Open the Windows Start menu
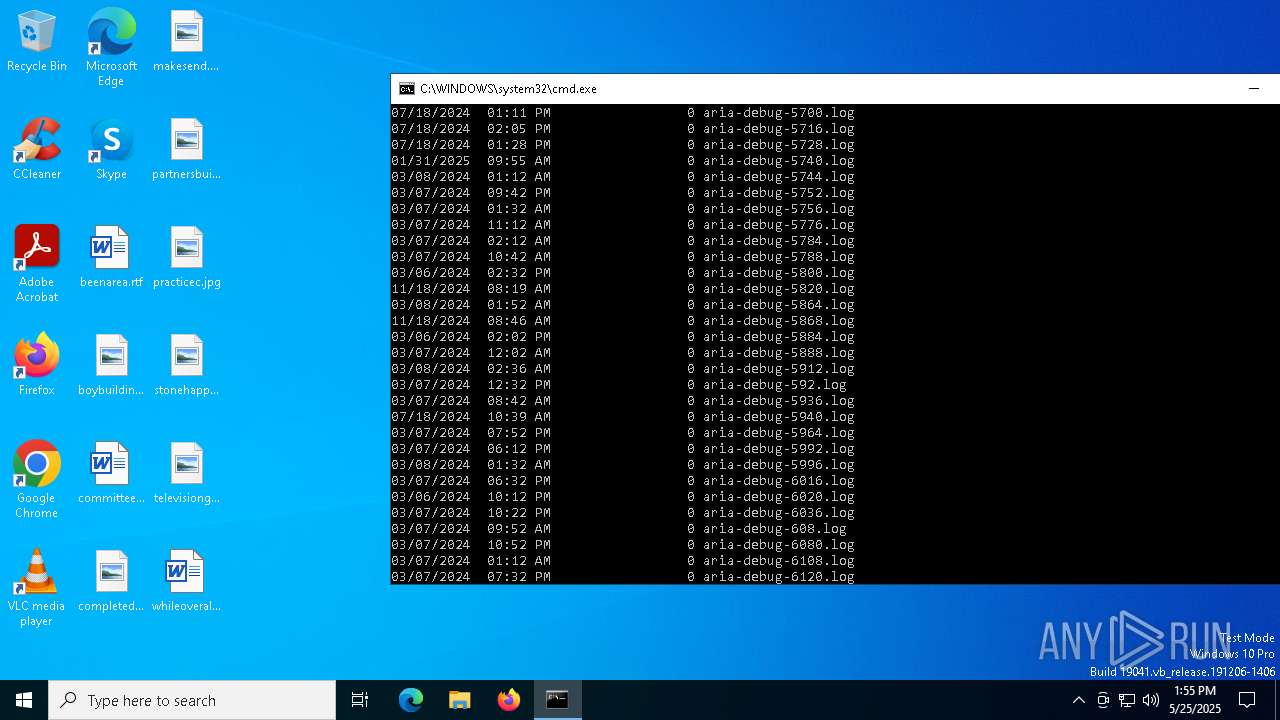1280x720 pixels. 24,700
